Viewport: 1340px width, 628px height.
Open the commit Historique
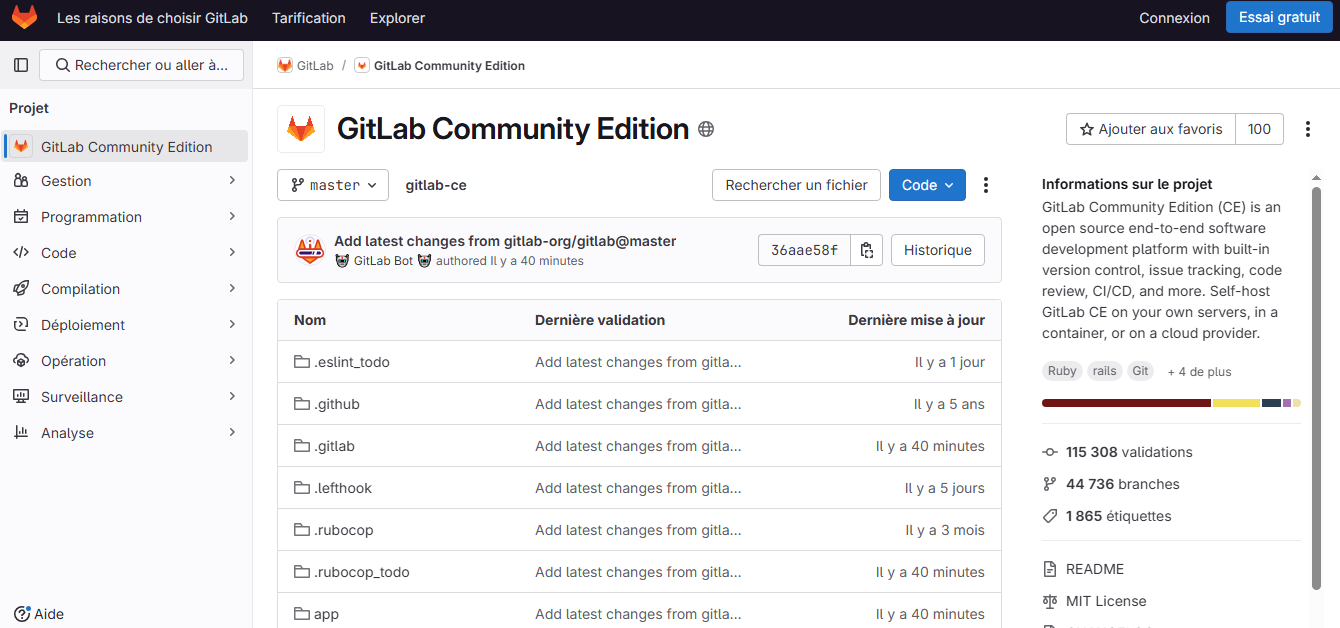point(937,250)
